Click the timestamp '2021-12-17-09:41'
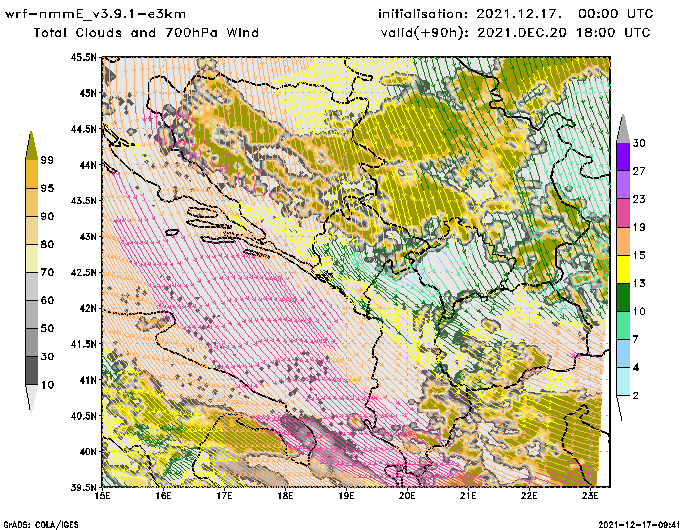Image resolution: width=700 pixels, height=530 pixels. tap(639, 525)
